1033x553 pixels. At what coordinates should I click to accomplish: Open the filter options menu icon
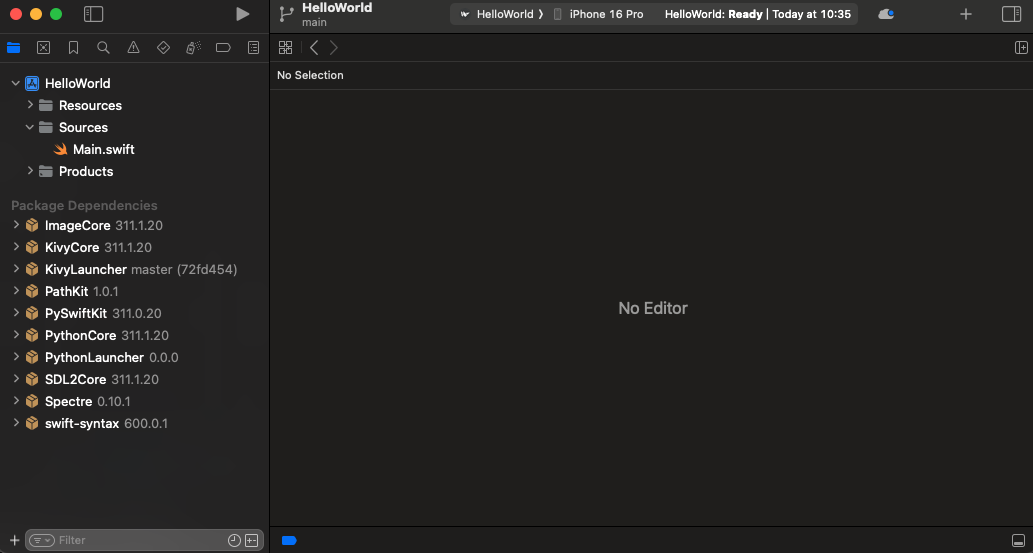[42, 540]
